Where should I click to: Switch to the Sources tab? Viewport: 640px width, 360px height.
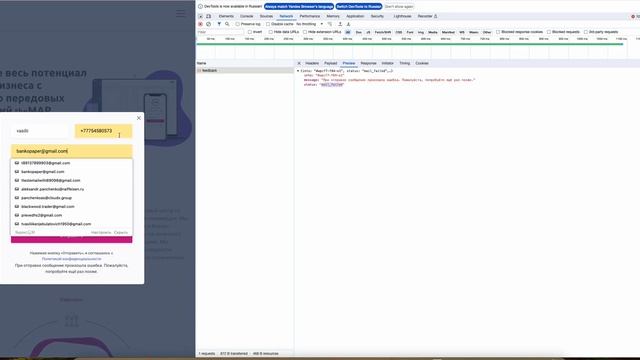pyautogui.click(x=266, y=16)
